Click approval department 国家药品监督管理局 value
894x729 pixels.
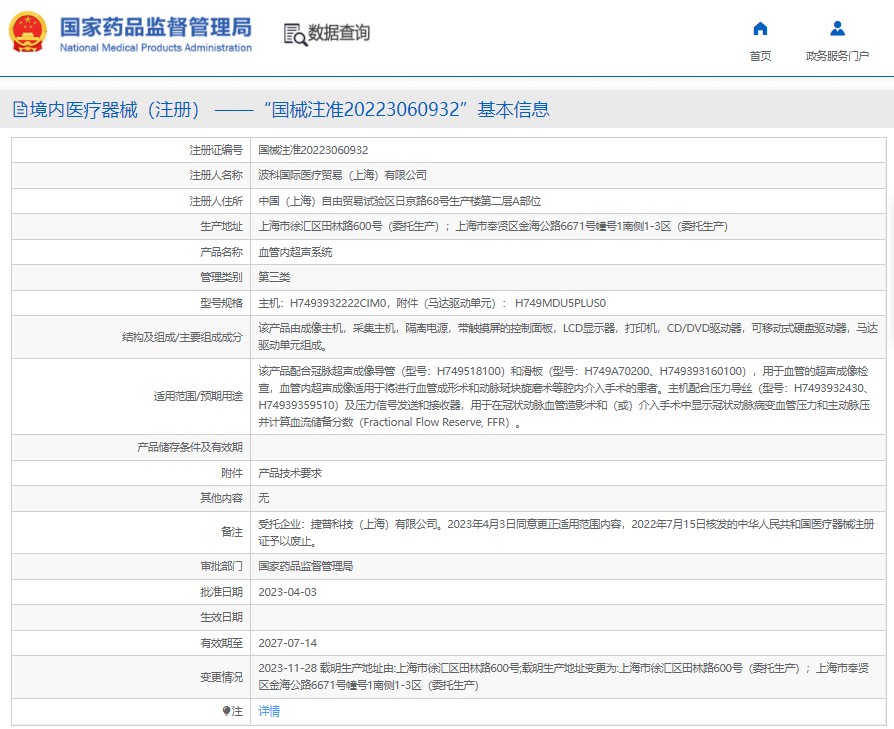tap(306, 566)
